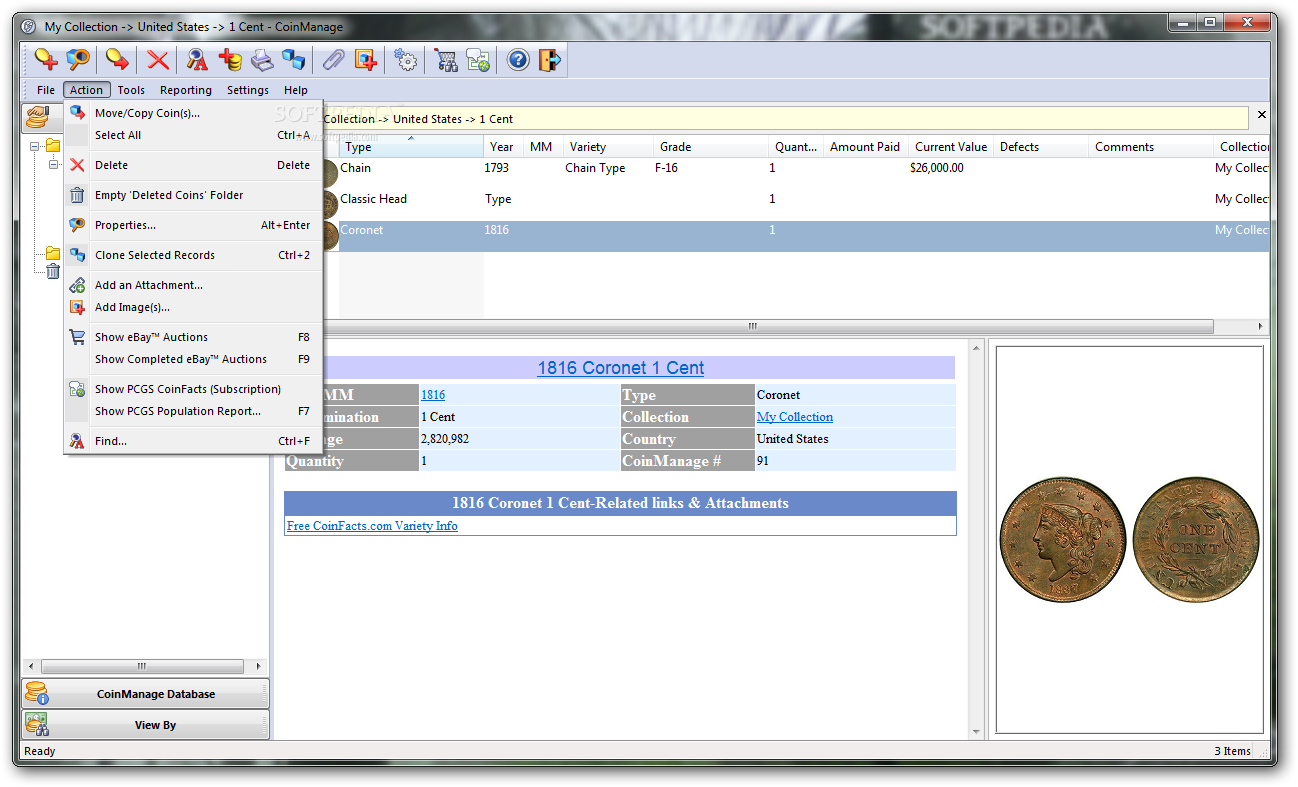The image size is (1298, 787).
Task: Open the 1816 Coronet 1 Cent title link
Action: [x=621, y=368]
